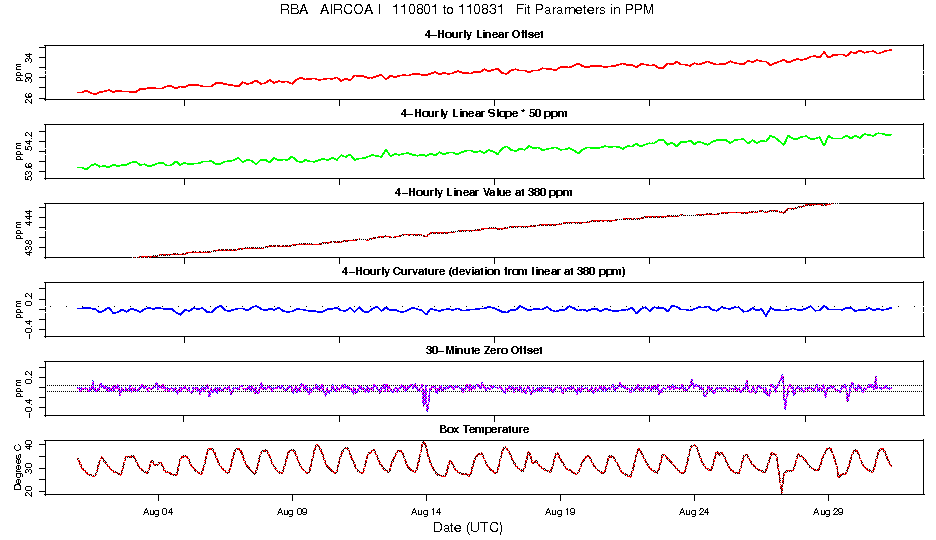Click the '40' tick on Box Temperature axis
Image resolution: width=936 pixels, height=540 pixels.
coord(29,445)
